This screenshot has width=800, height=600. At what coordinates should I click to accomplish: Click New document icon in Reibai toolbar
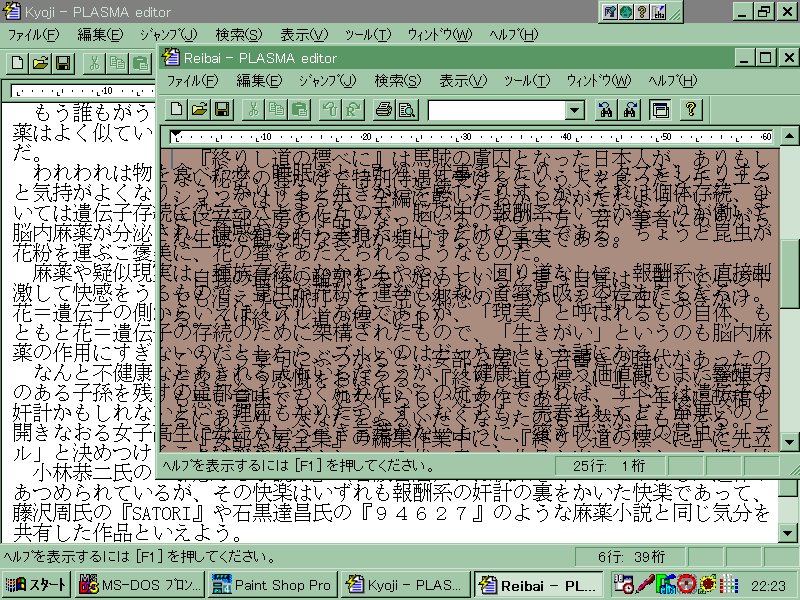(176, 110)
